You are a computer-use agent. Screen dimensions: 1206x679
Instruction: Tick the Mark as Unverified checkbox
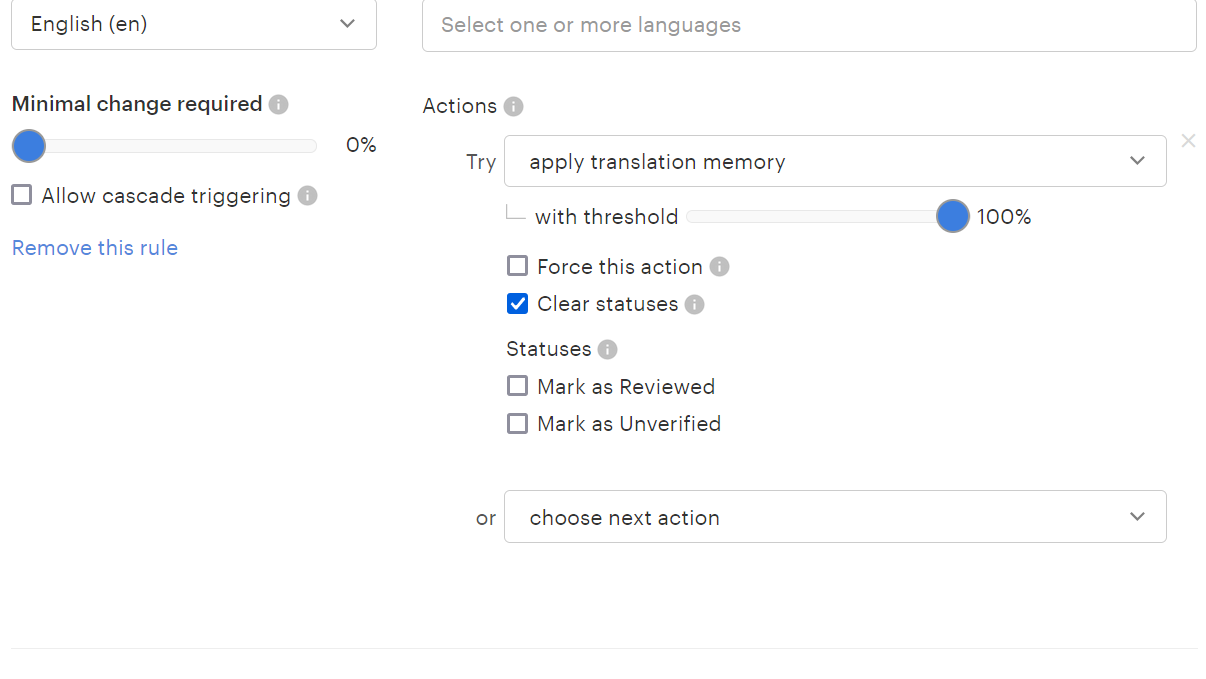[x=517, y=424]
